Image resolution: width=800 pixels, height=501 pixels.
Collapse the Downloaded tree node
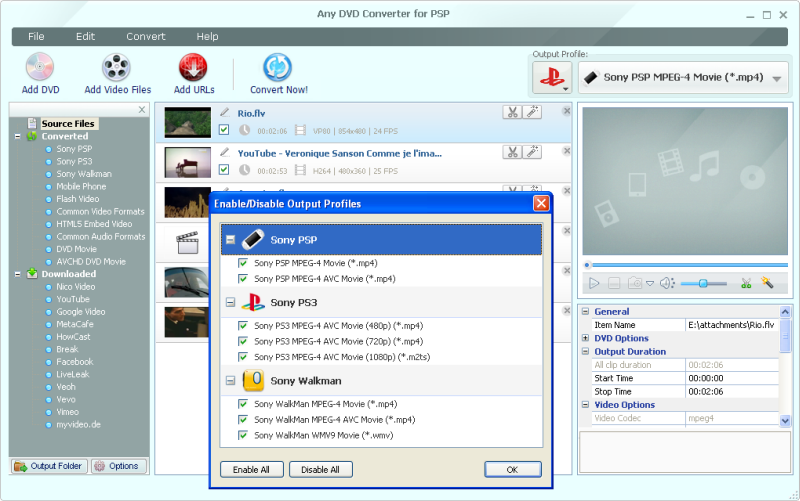[x=17, y=274]
